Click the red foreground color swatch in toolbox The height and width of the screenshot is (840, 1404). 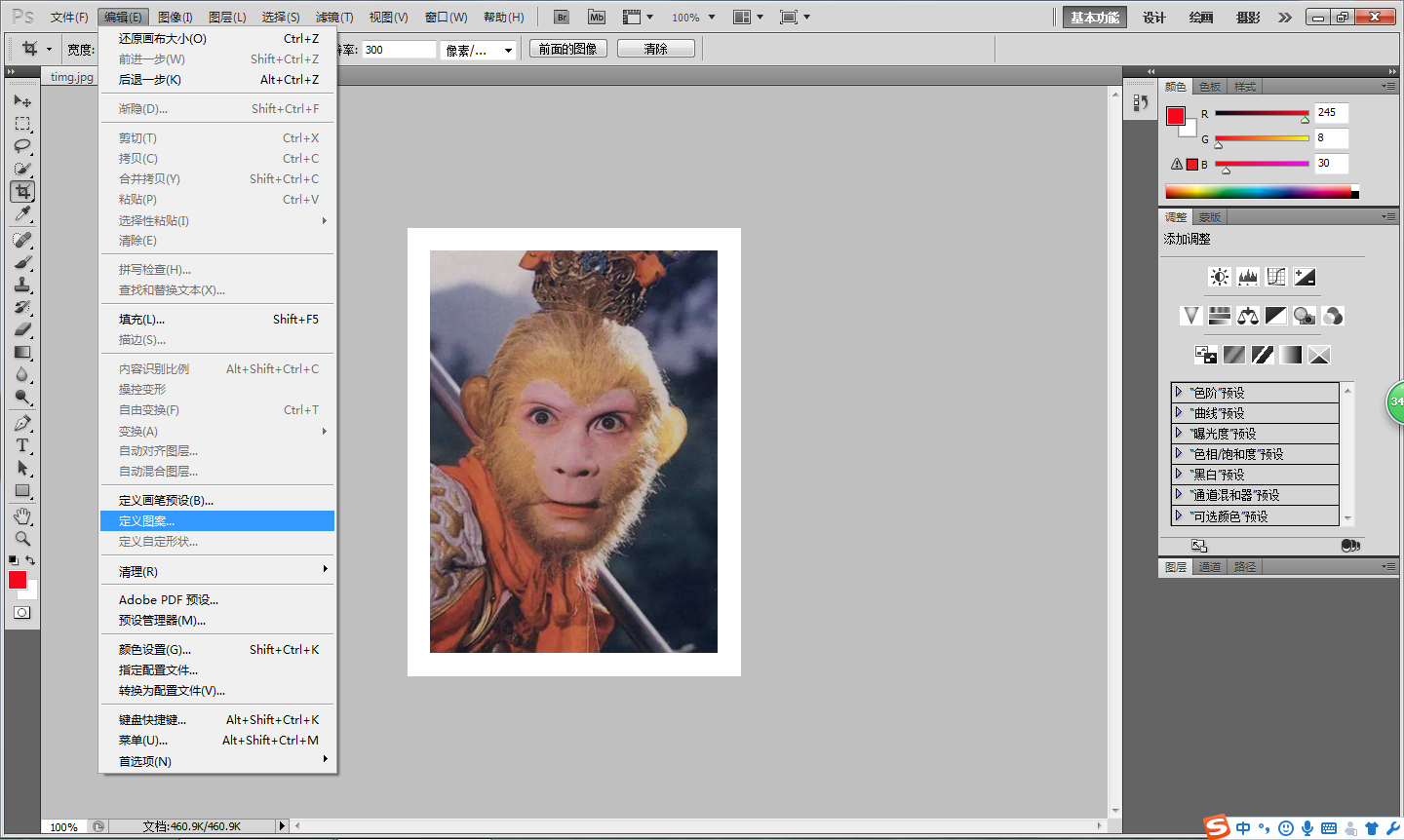click(x=18, y=580)
